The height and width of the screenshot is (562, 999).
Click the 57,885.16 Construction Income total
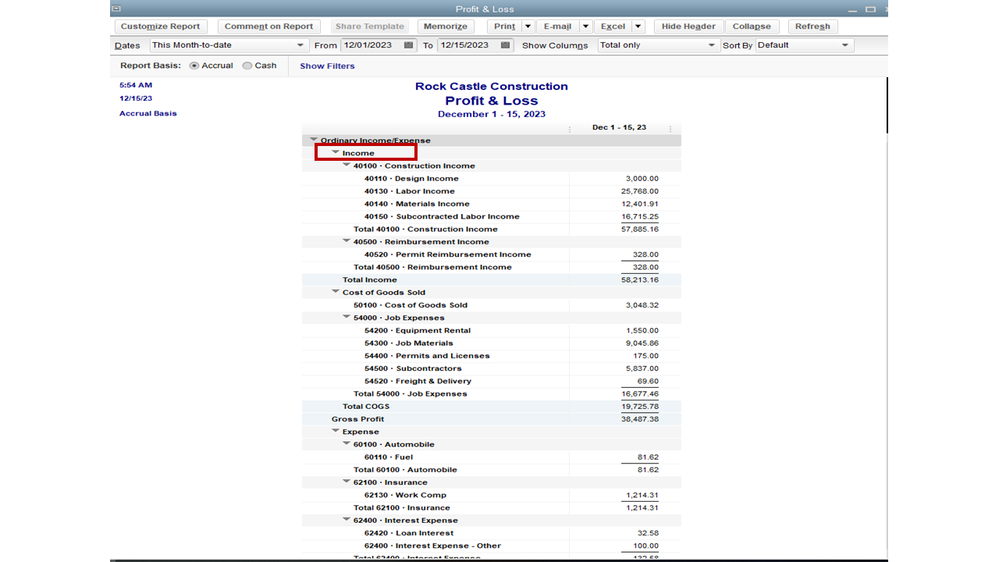pyautogui.click(x=640, y=229)
